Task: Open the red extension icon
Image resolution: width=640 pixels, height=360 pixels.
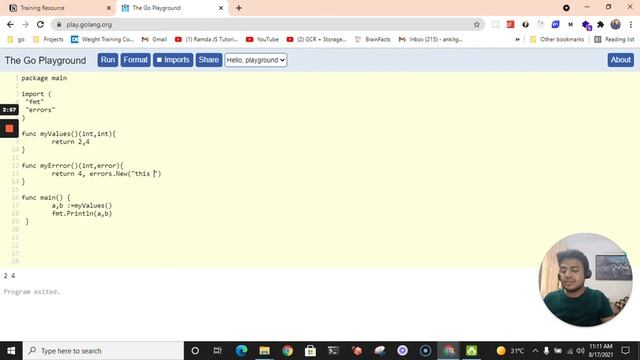Action: point(510,24)
